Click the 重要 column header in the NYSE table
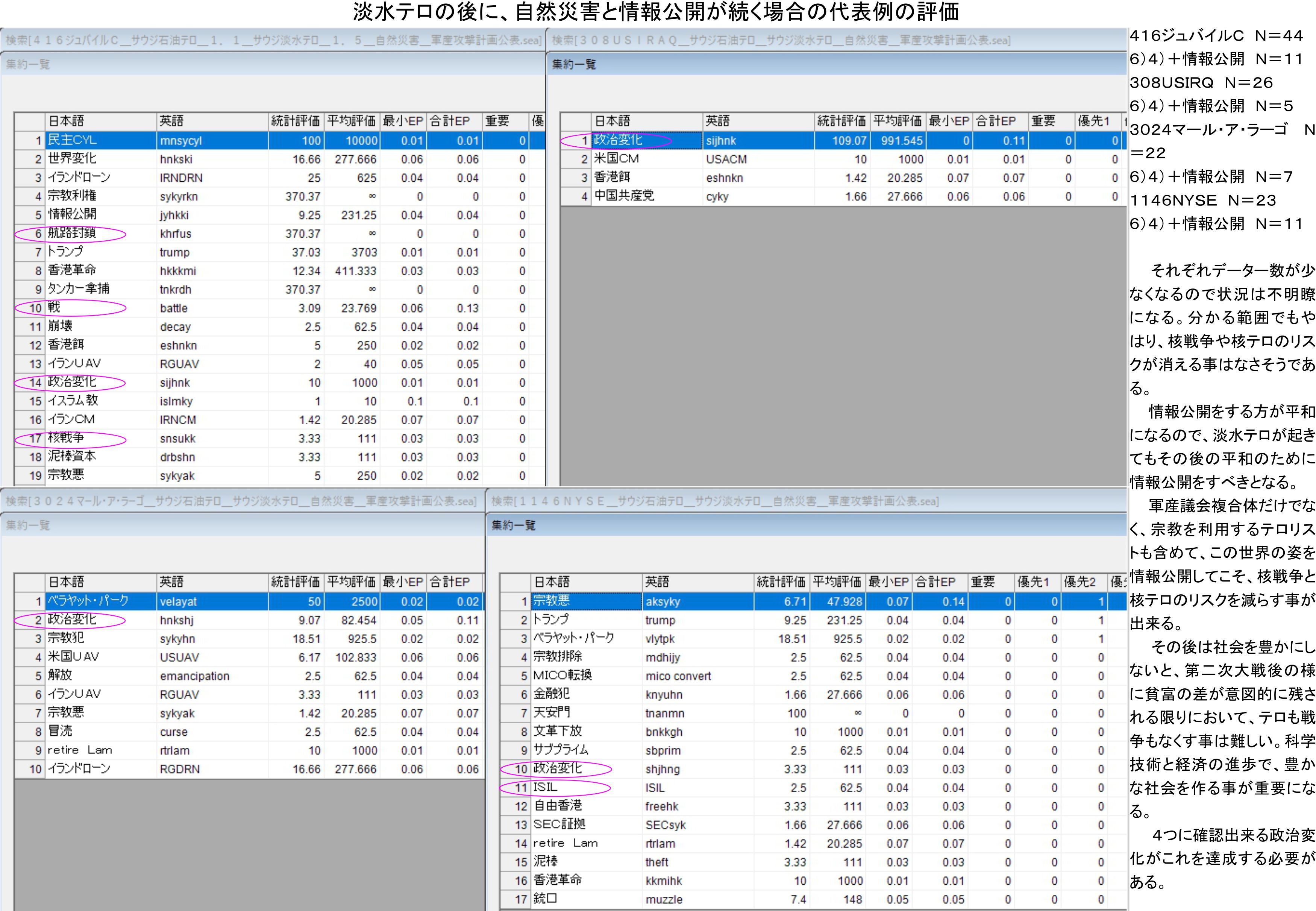This screenshot has width=1316, height=911. [983, 582]
